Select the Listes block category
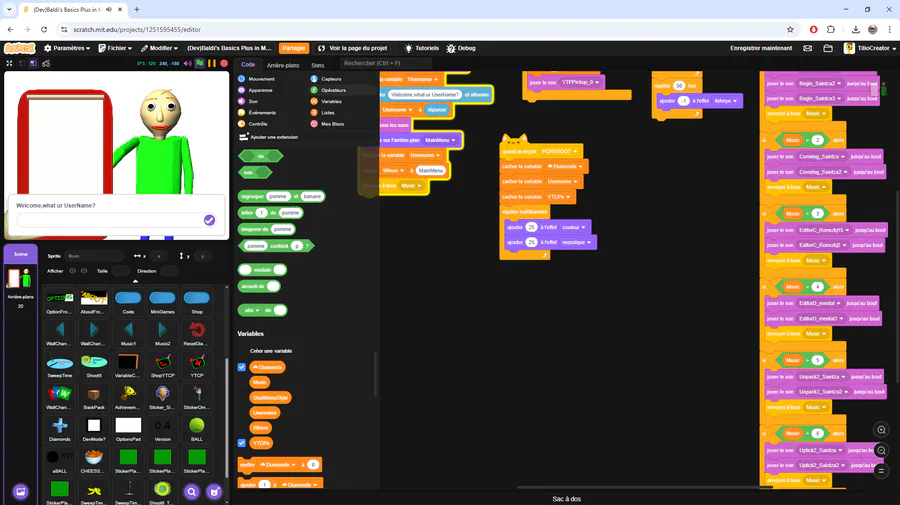900x505 pixels. (x=323, y=112)
